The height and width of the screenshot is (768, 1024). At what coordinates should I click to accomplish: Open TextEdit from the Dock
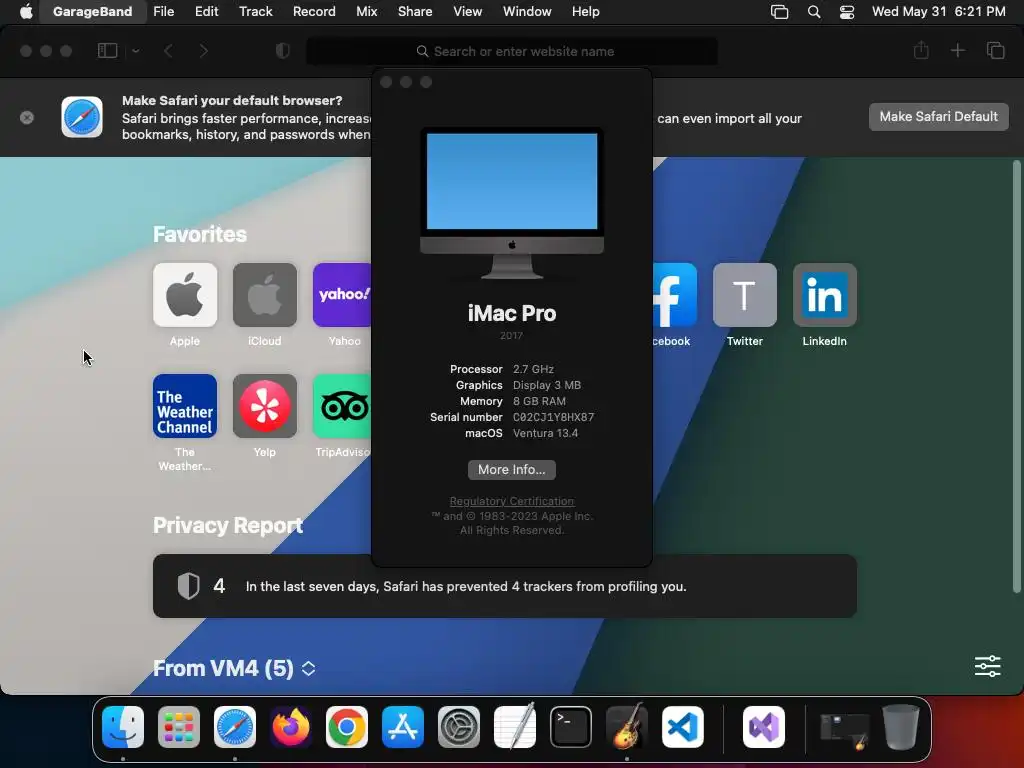click(515, 726)
